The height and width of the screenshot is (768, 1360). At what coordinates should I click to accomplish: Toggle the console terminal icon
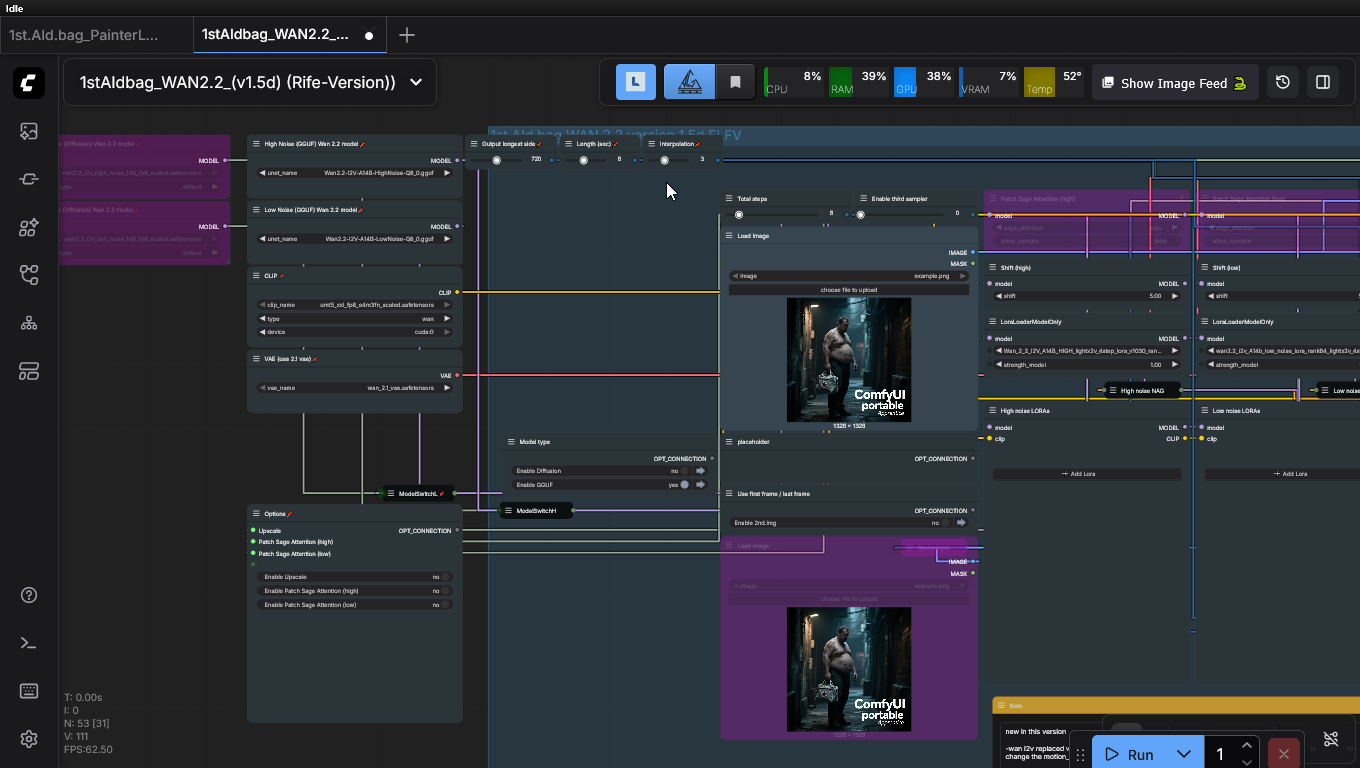[29, 643]
